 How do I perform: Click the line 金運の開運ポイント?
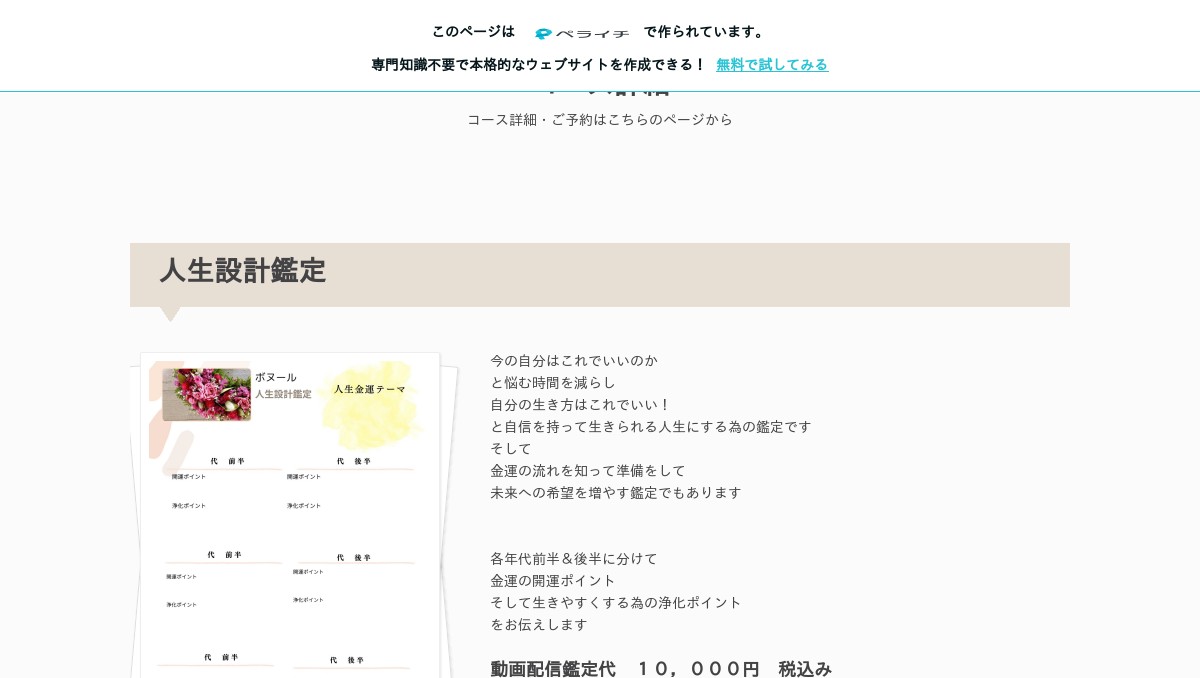(553, 580)
